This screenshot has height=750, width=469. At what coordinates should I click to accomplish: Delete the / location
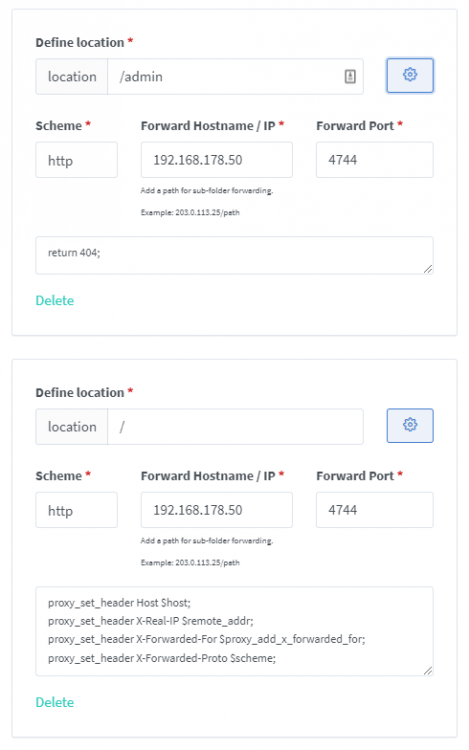[55, 702]
